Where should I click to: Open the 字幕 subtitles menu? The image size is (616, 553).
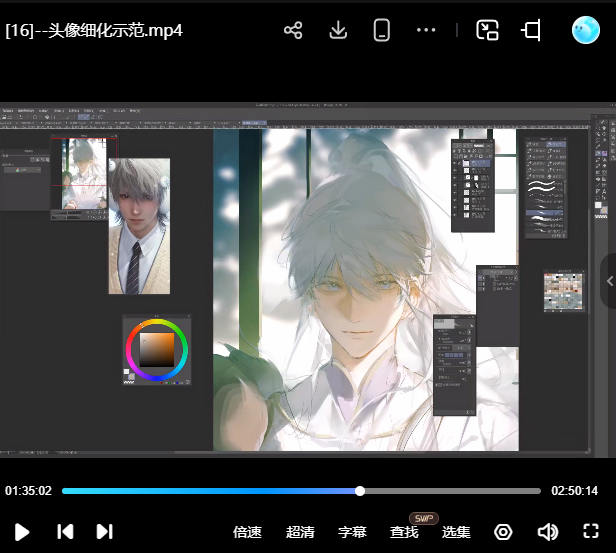pos(352,532)
